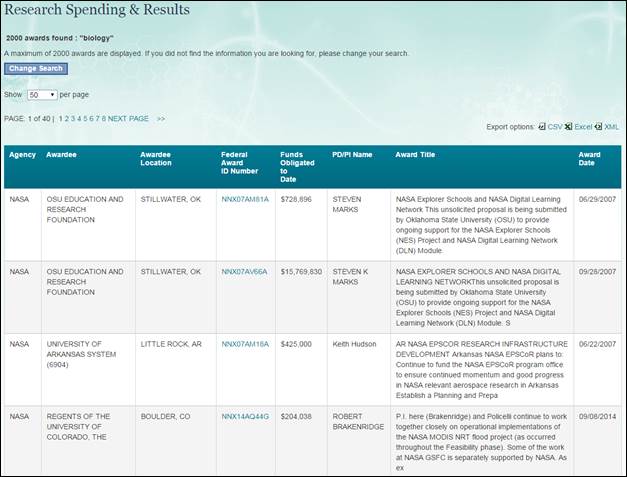Jump to last page with double arrows
The image size is (627, 477).
pos(161,118)
